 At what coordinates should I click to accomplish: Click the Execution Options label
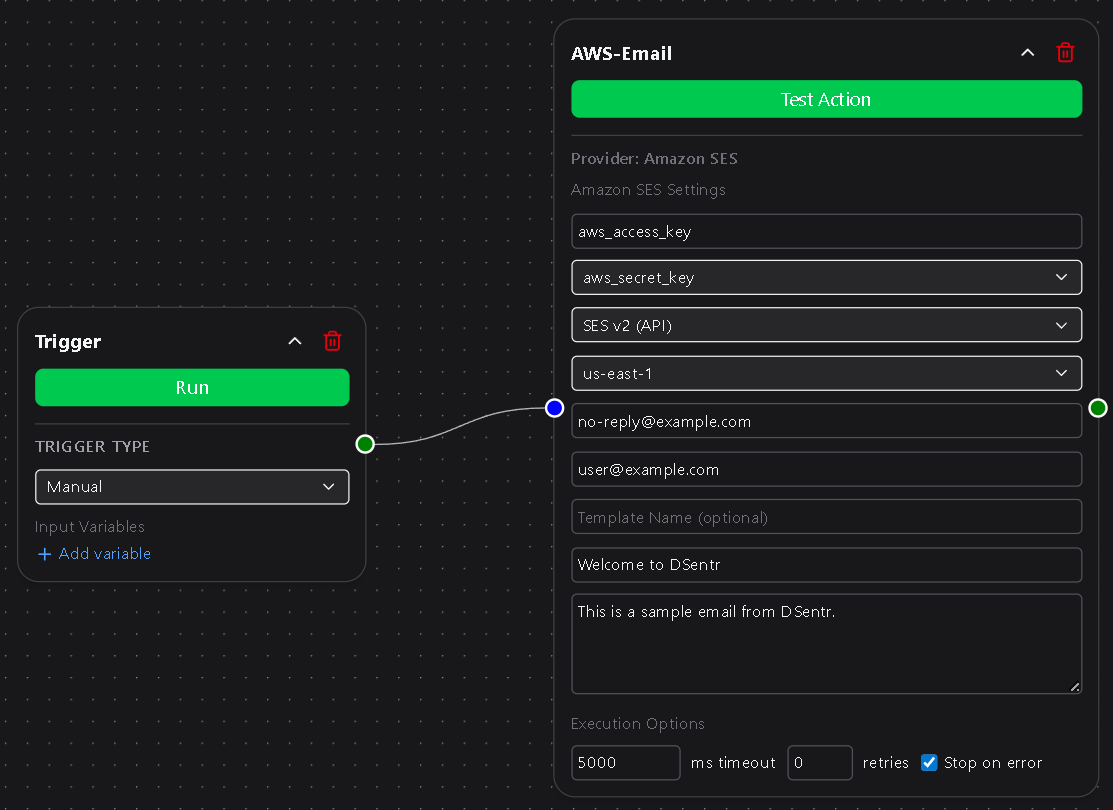tap(637, 724)
